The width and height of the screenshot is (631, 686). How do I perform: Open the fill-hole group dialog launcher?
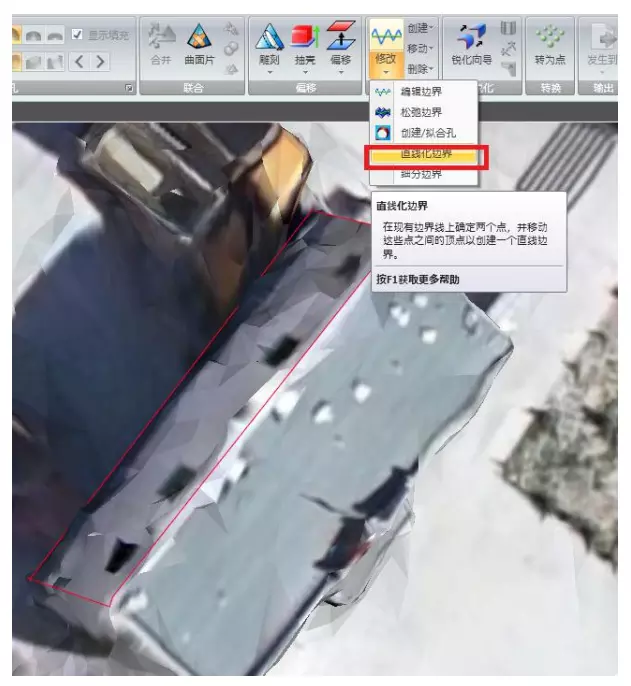point(127,89)
